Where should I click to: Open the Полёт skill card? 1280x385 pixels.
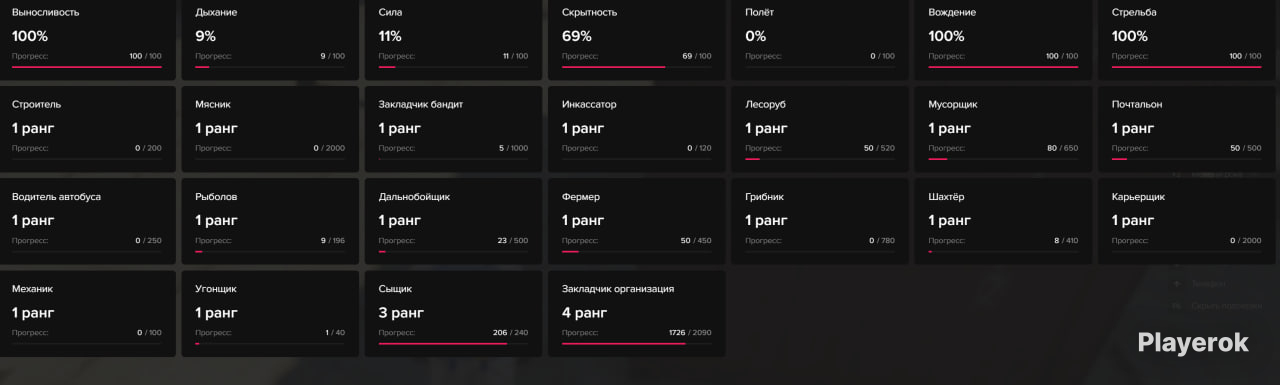(820, 40)
